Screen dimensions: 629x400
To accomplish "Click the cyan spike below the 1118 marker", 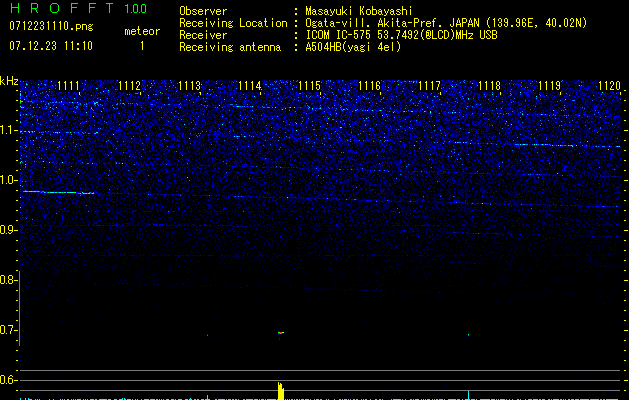I will pos(469,395).
